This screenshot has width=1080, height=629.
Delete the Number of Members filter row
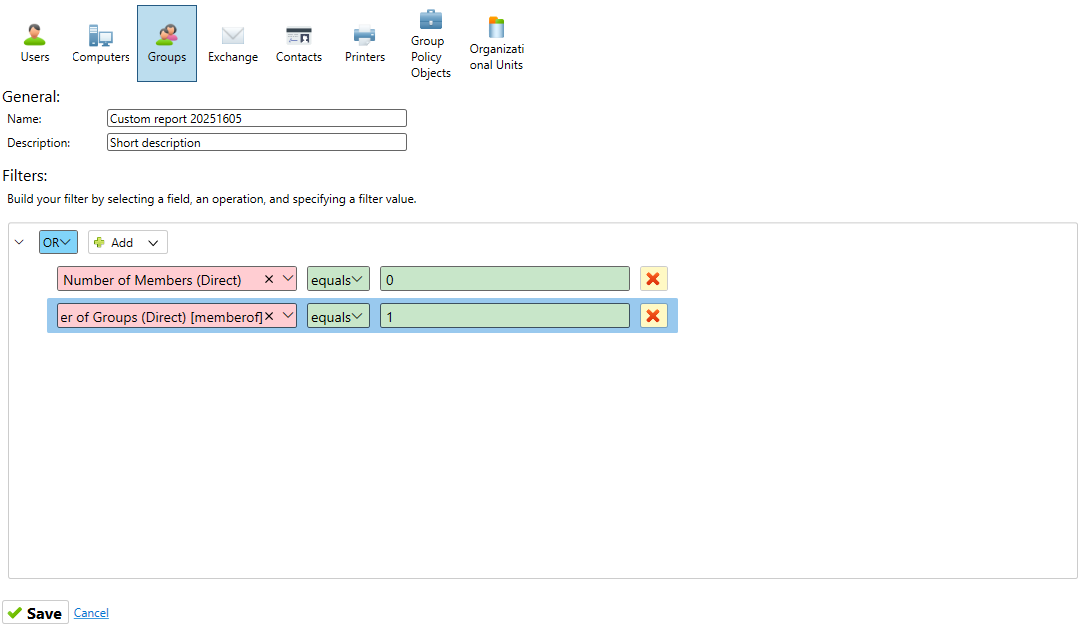pos(653,279)
